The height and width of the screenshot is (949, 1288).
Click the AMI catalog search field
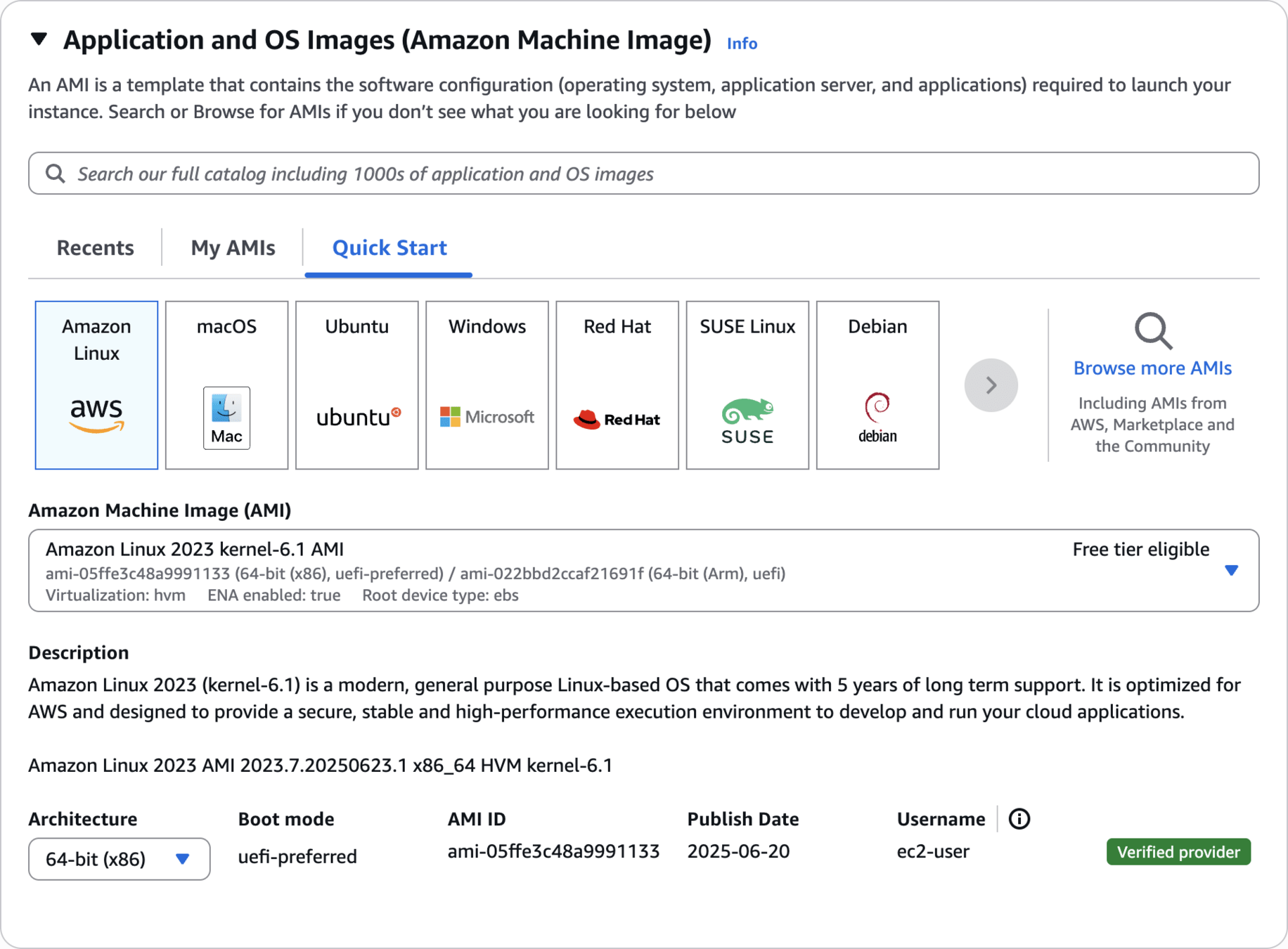pos(643,174)
